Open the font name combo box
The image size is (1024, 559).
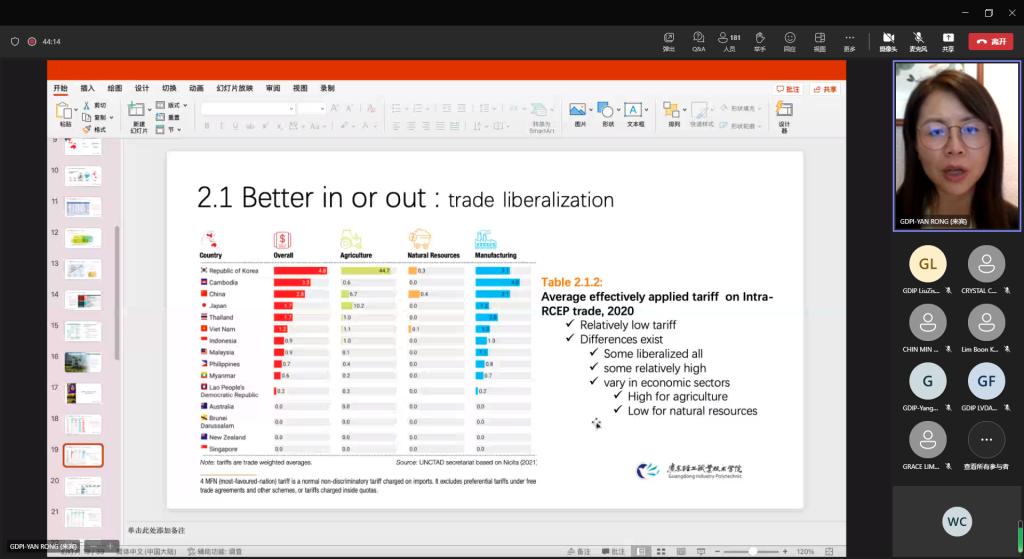coord(247,108)
